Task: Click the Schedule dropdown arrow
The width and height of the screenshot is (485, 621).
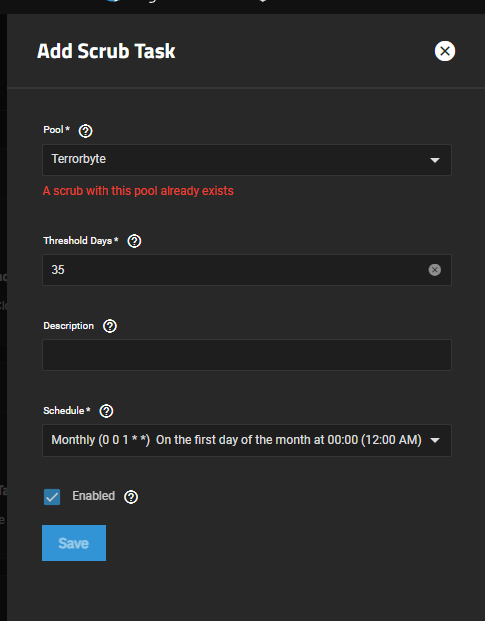Action: pyautogui.click(x=435, y=440)
